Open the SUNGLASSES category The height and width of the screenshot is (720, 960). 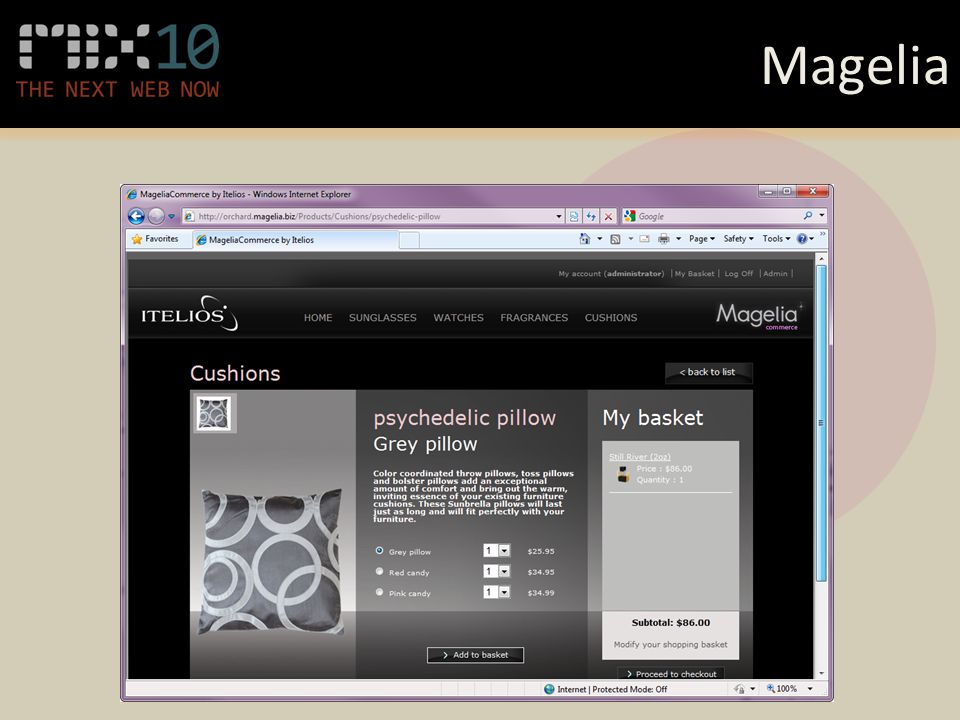[x=383, y=318]
